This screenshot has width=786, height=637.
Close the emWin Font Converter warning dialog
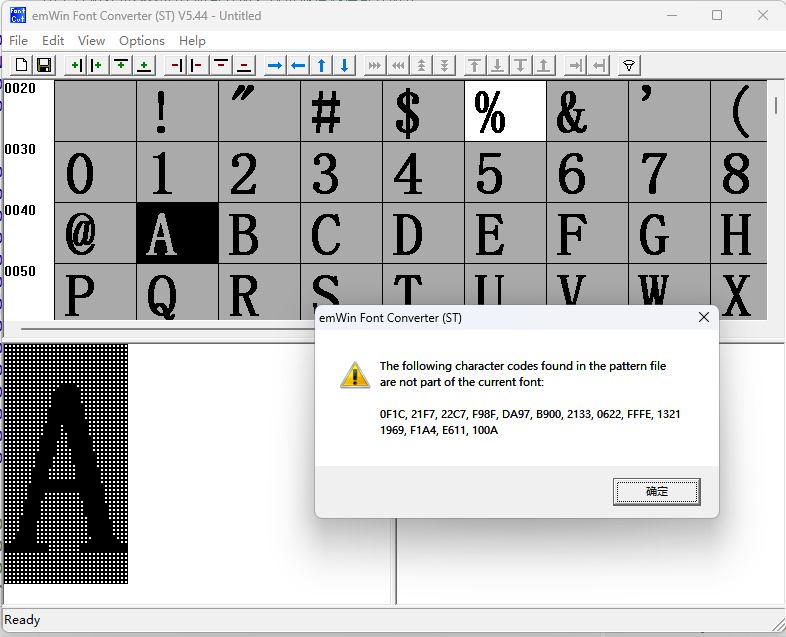[x=704, y=317]
